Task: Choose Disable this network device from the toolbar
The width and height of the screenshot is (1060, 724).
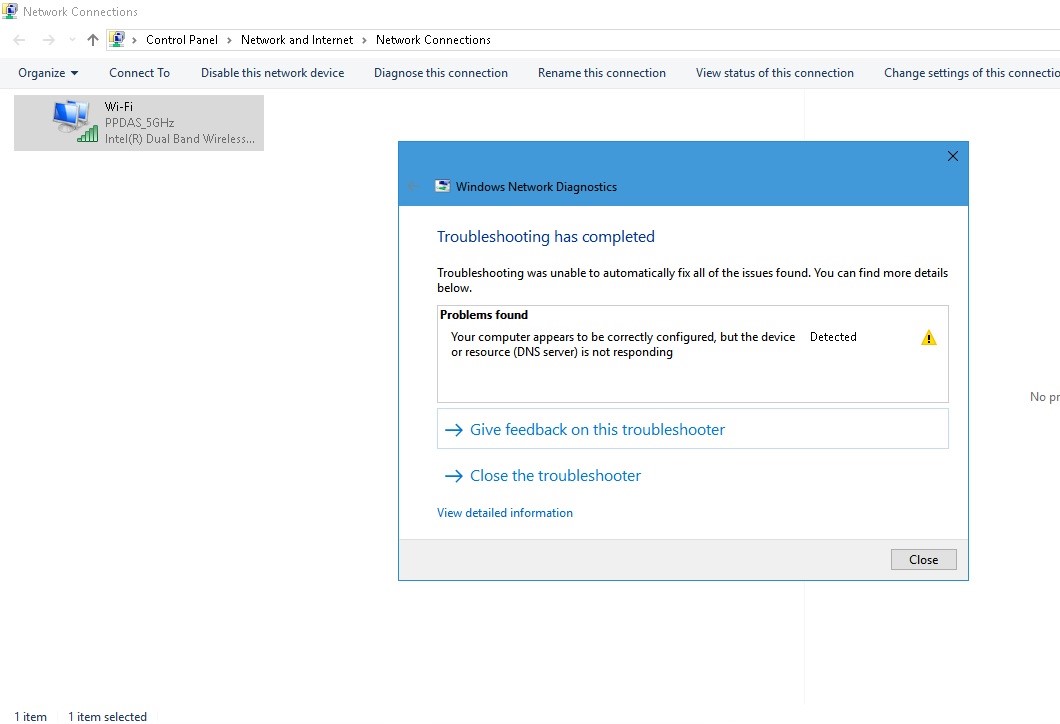Action: (272, 72)
